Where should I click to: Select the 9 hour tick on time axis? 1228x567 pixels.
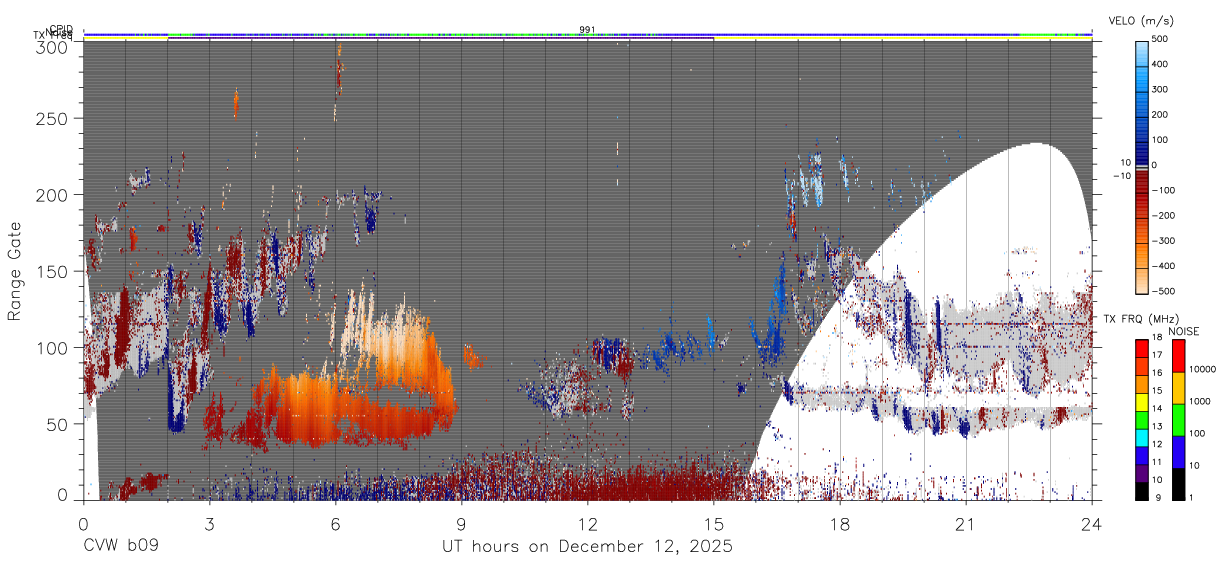point(461,523)
